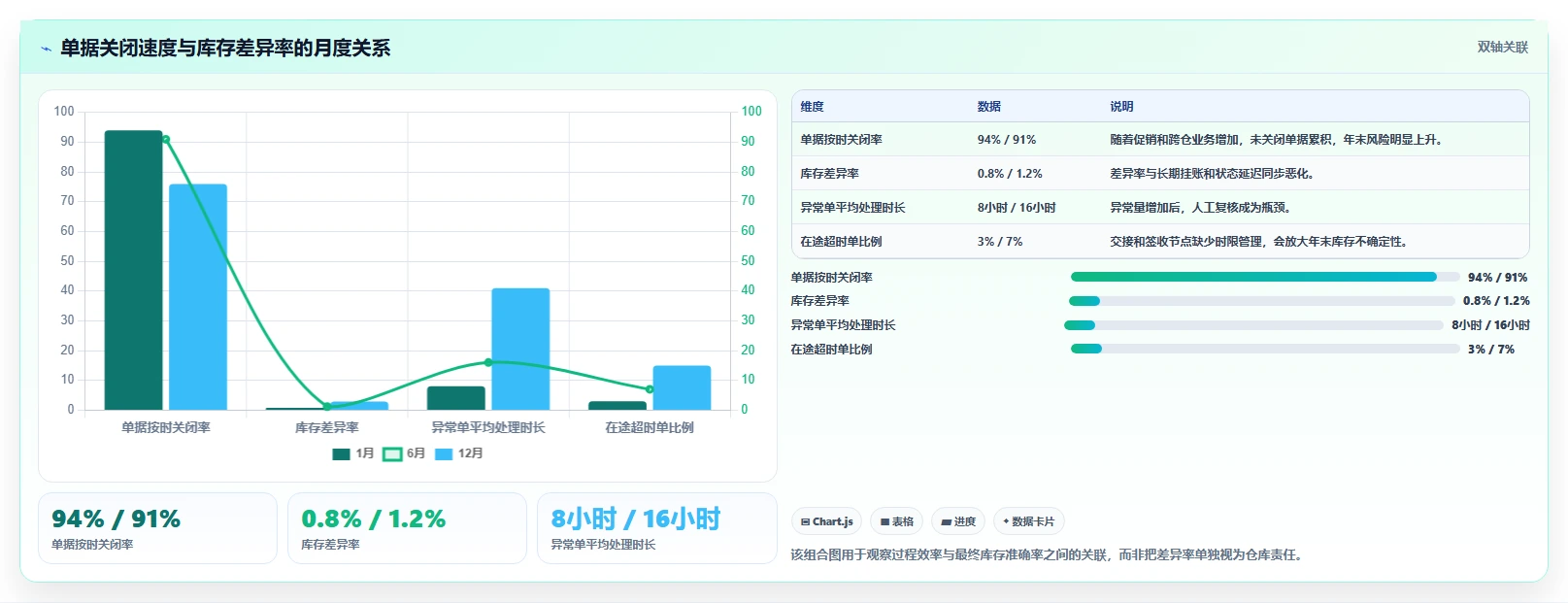Select the 1月 bar for 异常单平均处理时长

456,398
